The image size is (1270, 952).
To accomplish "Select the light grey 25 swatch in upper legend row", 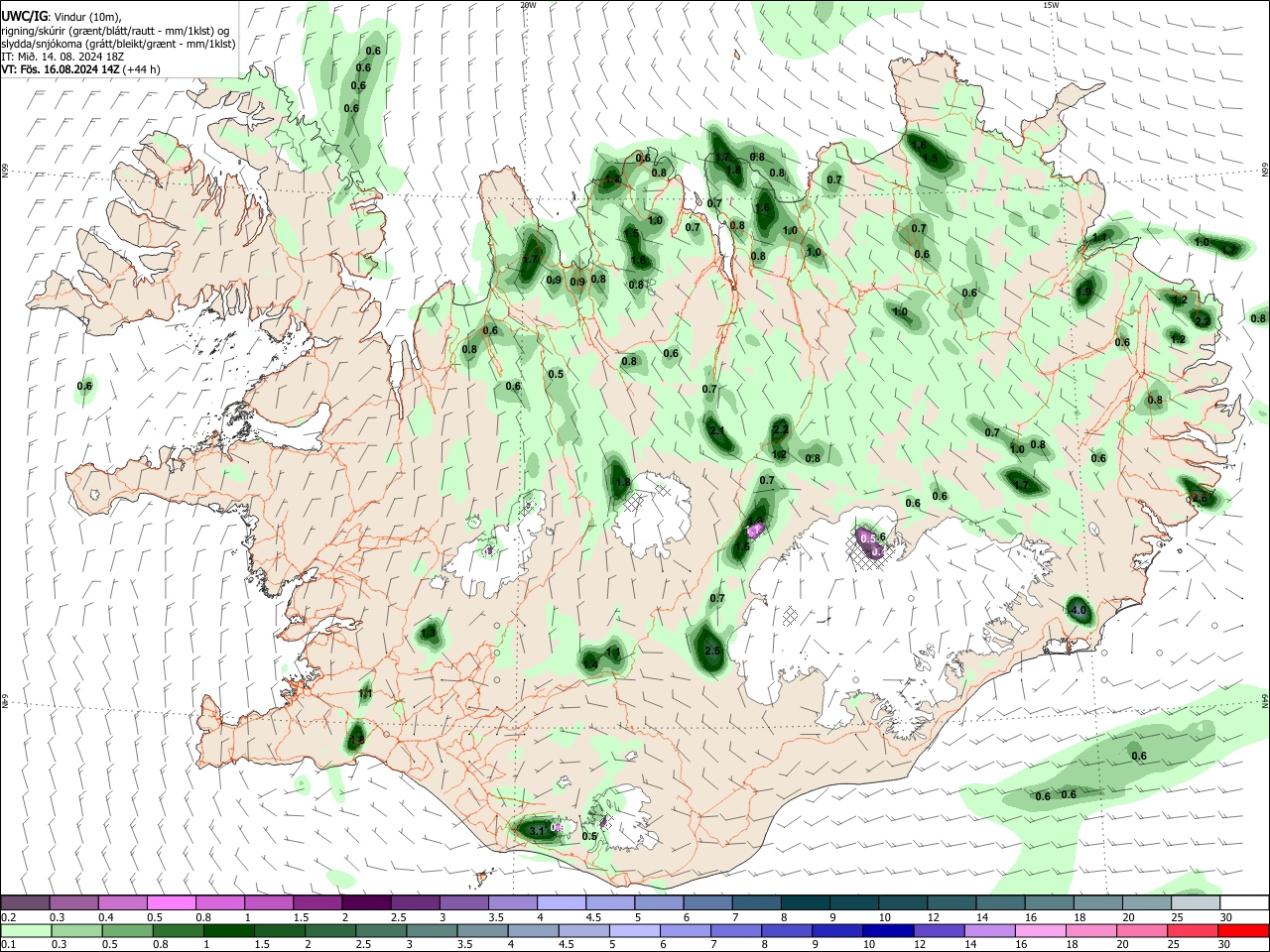I will [1195, 903].
